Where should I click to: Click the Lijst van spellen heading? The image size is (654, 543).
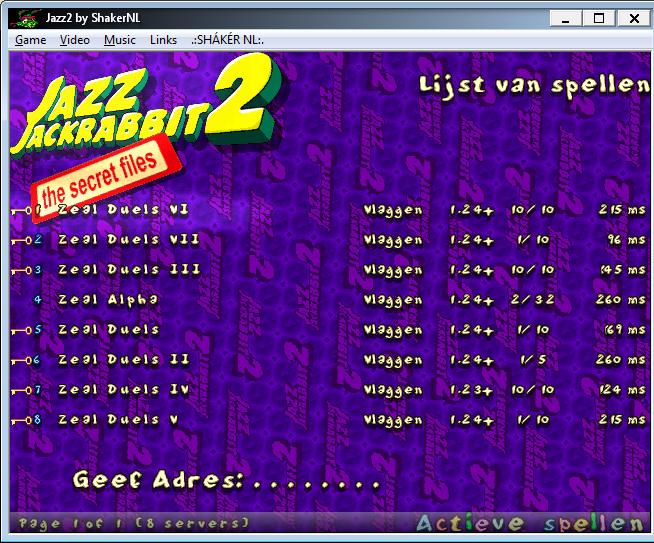pos(534,86)
